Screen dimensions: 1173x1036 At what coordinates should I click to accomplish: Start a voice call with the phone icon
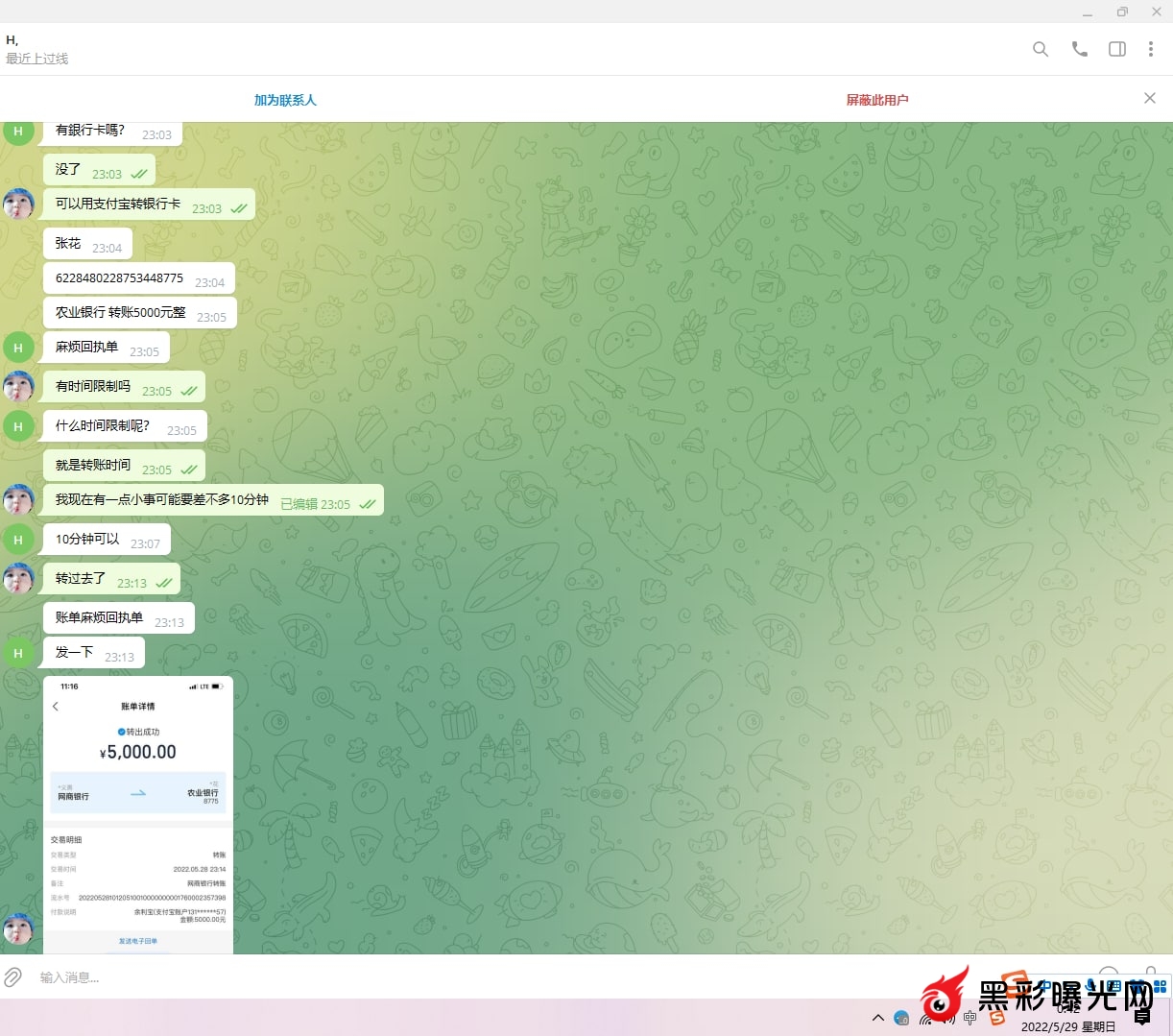[1080, 49]
